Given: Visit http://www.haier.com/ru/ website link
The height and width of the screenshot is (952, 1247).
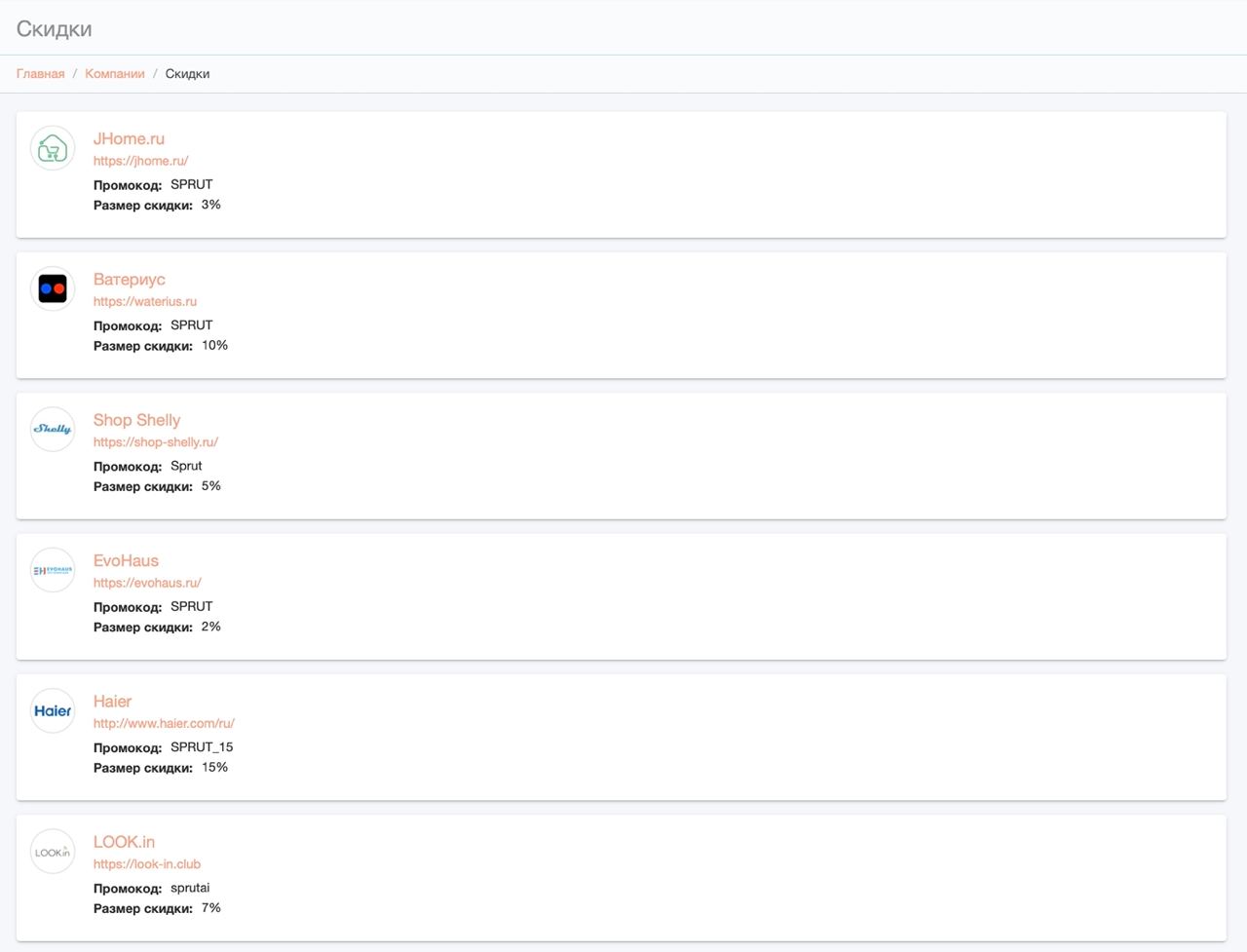Looking at the screenshot, I should pos(164,723).
